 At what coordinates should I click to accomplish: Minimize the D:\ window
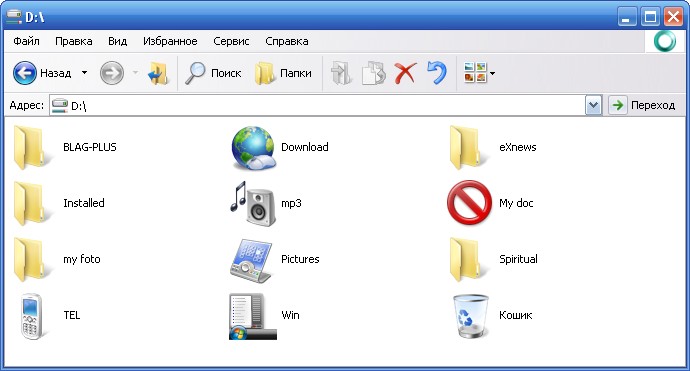pyautogui.click(x=627, y=17)
